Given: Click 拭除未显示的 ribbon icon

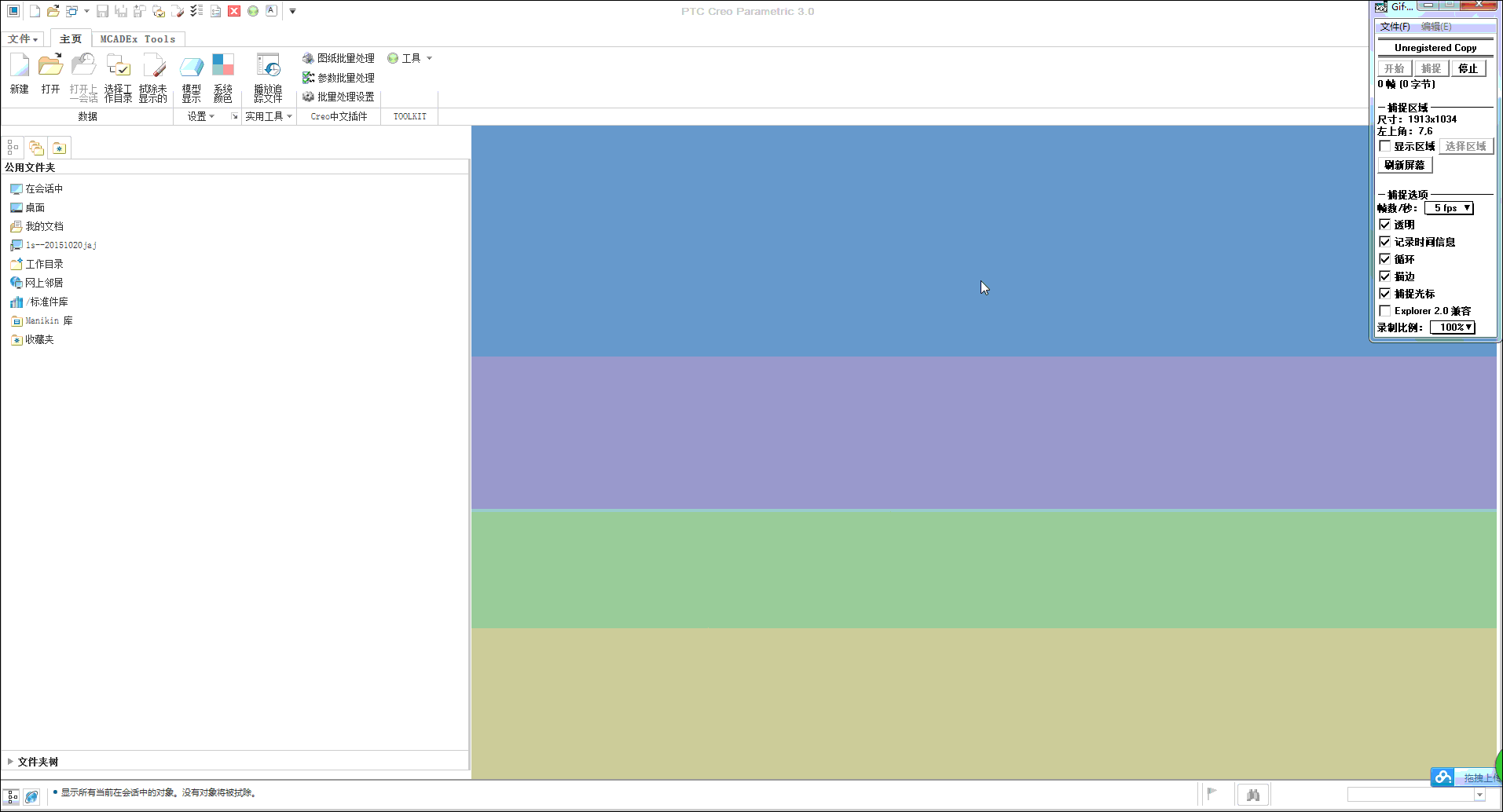Looking at the screenshot, I should pyautogui.click(x=153, y=78).
